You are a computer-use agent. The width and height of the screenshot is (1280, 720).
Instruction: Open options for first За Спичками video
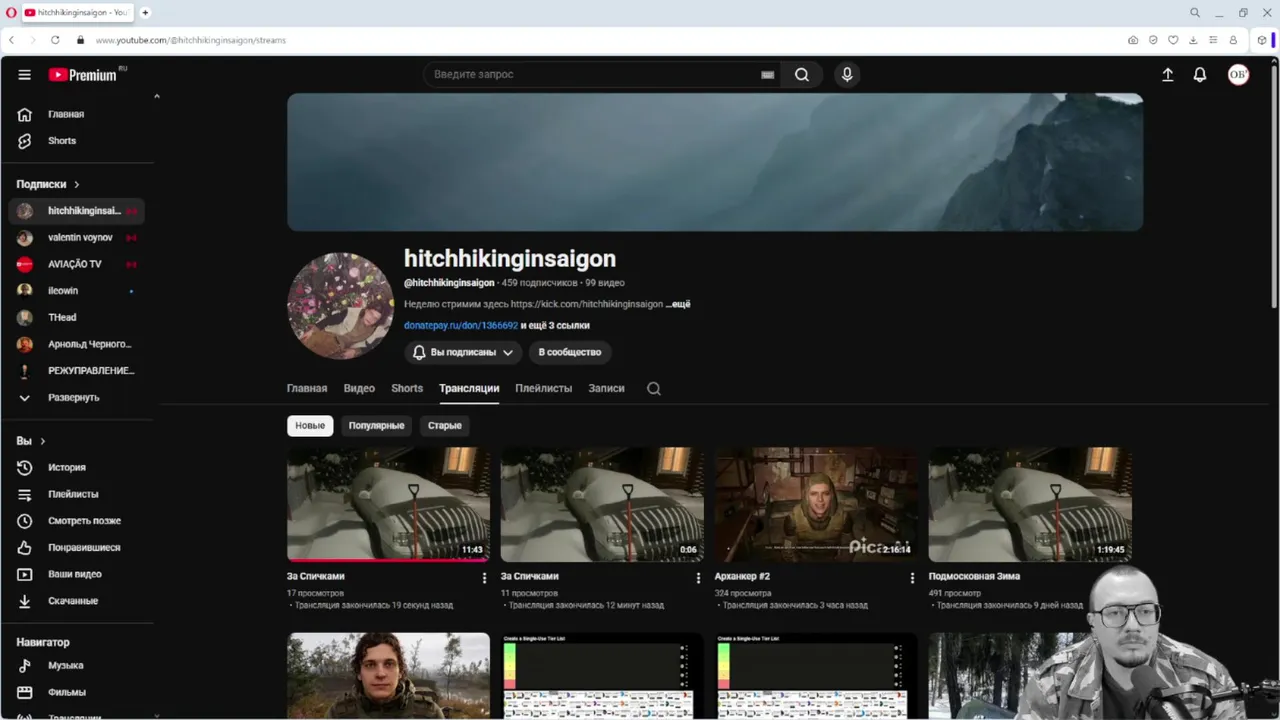click(484, 578)
